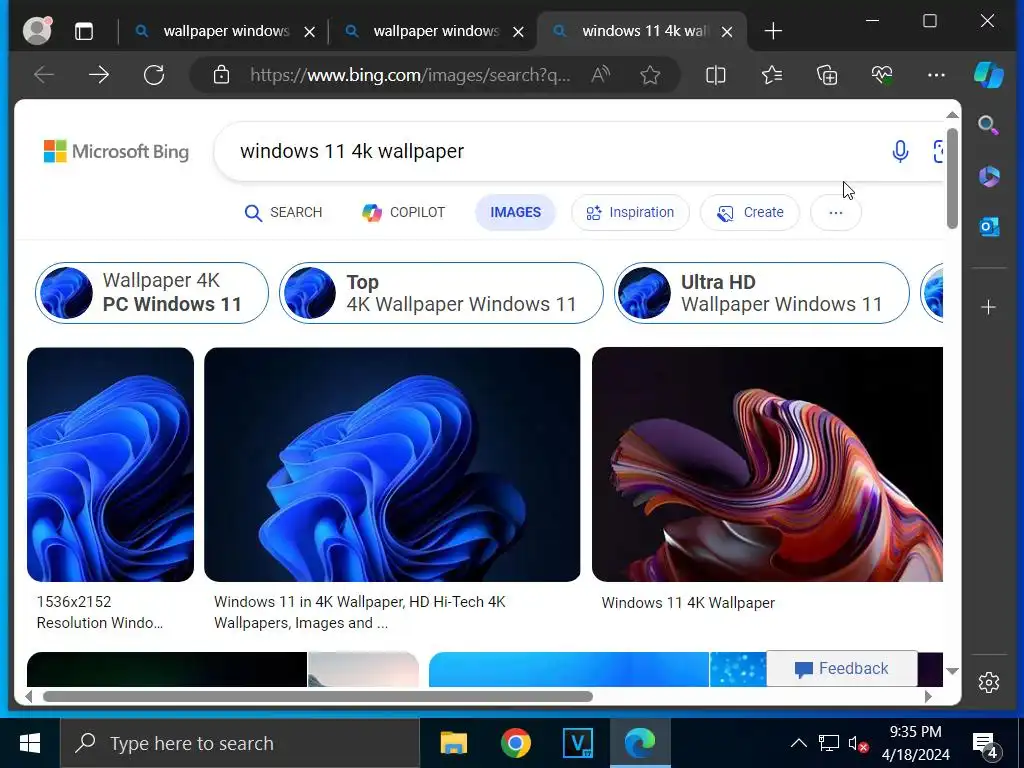Switch to SEARCH results
Screen dimensions: 1024x768
tap(283, 212)
